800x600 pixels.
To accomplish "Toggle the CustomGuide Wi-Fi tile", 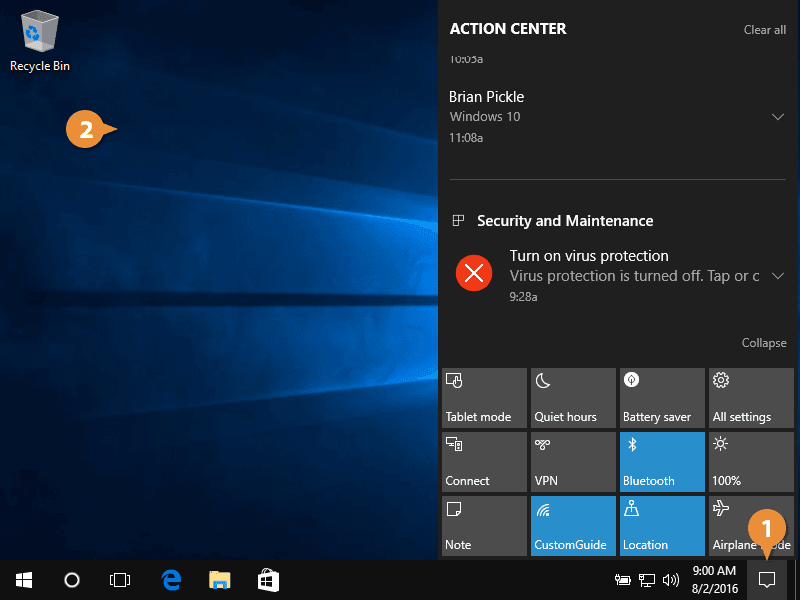I will tap(573, 526).
